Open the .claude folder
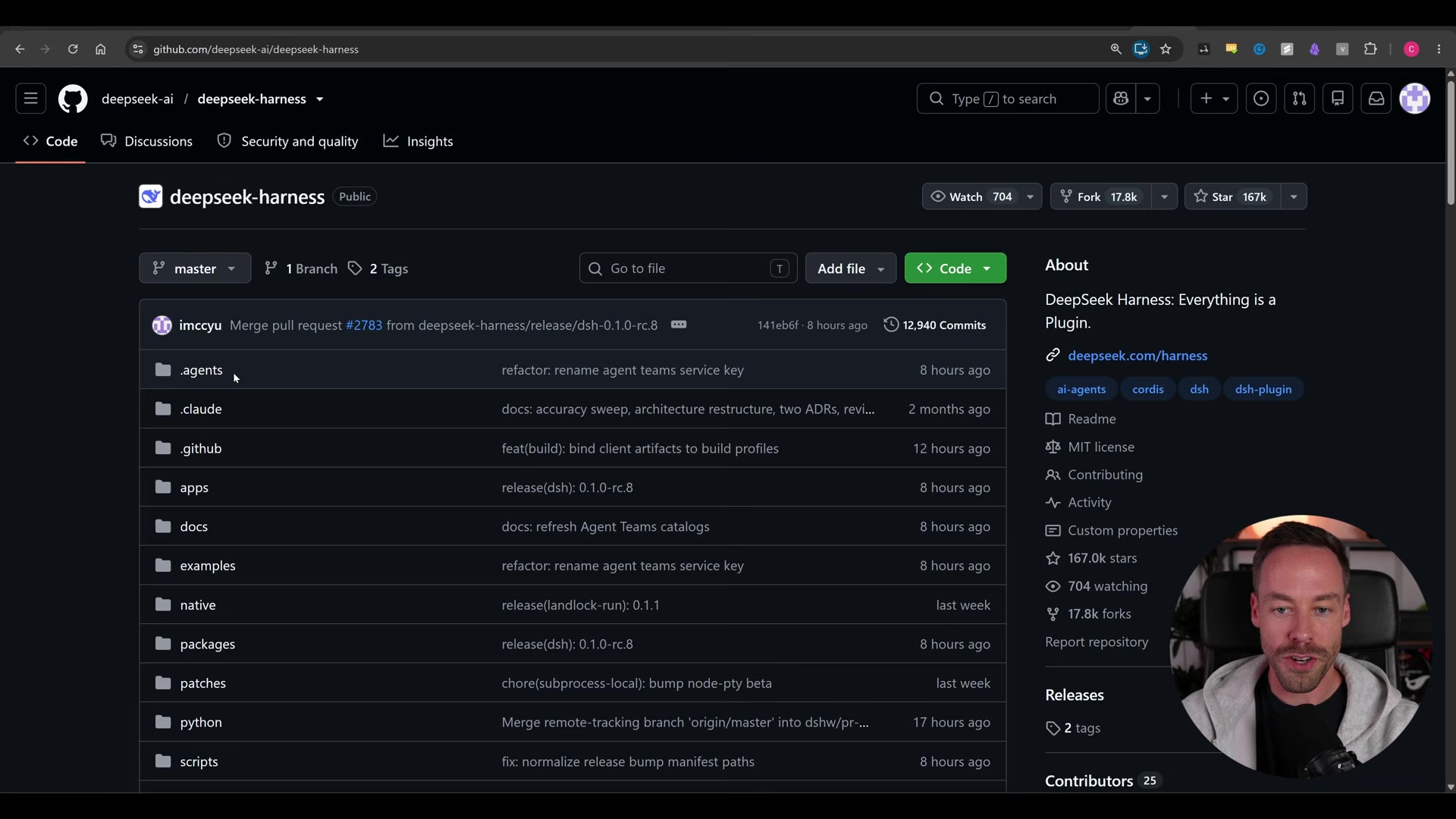Viewport: 1456px width, 819px height. click(201, 409)
